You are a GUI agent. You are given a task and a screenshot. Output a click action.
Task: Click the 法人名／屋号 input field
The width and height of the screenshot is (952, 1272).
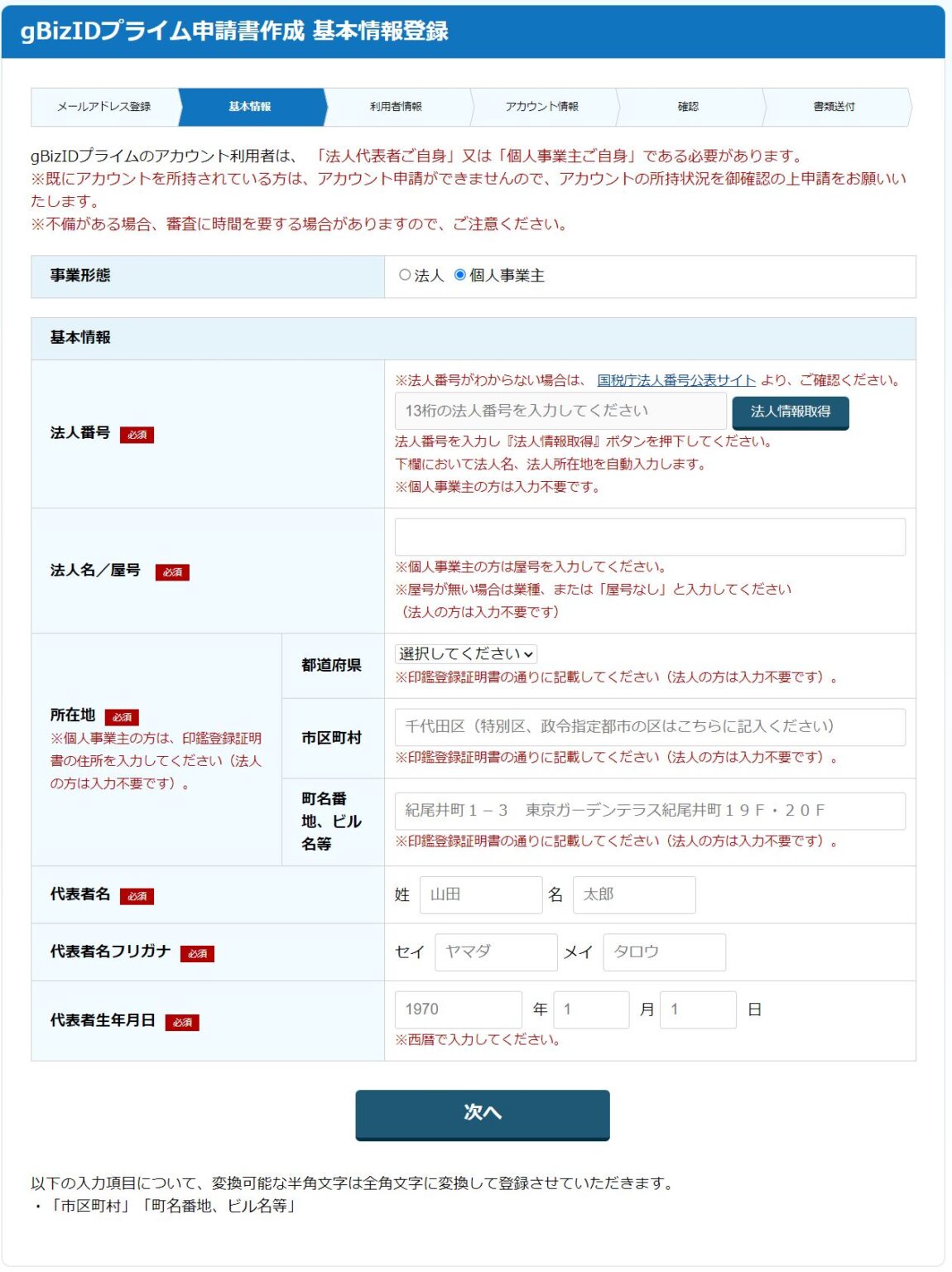coord(650,537)
